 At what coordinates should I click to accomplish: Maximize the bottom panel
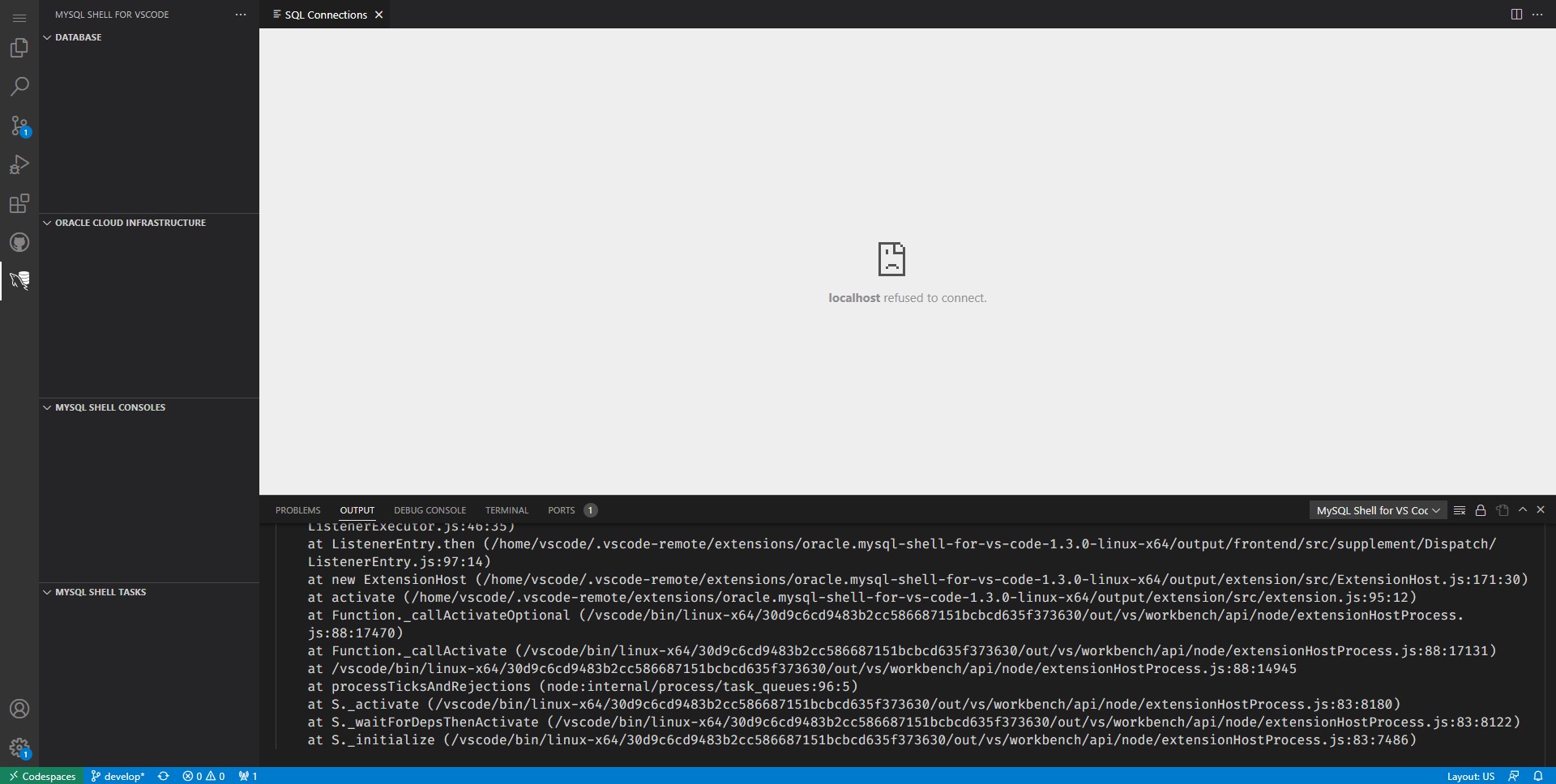tap(1523, 509)
